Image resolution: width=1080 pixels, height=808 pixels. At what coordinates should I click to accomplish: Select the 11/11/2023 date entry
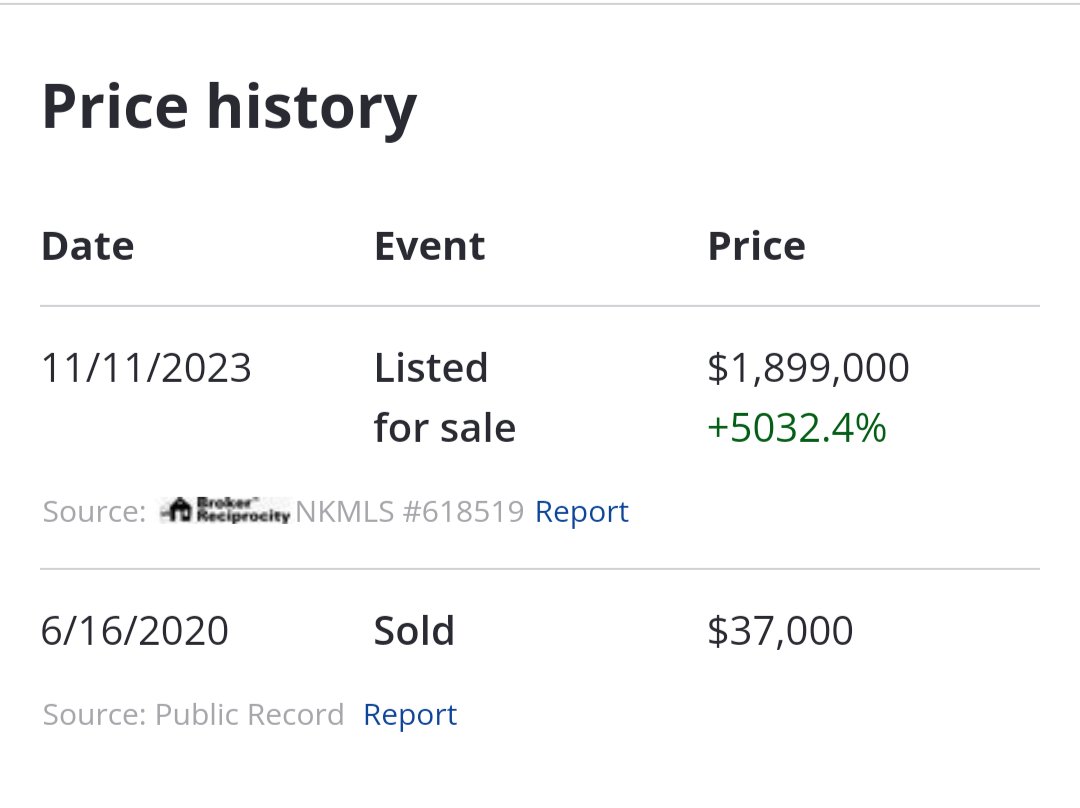click(146, 368)
